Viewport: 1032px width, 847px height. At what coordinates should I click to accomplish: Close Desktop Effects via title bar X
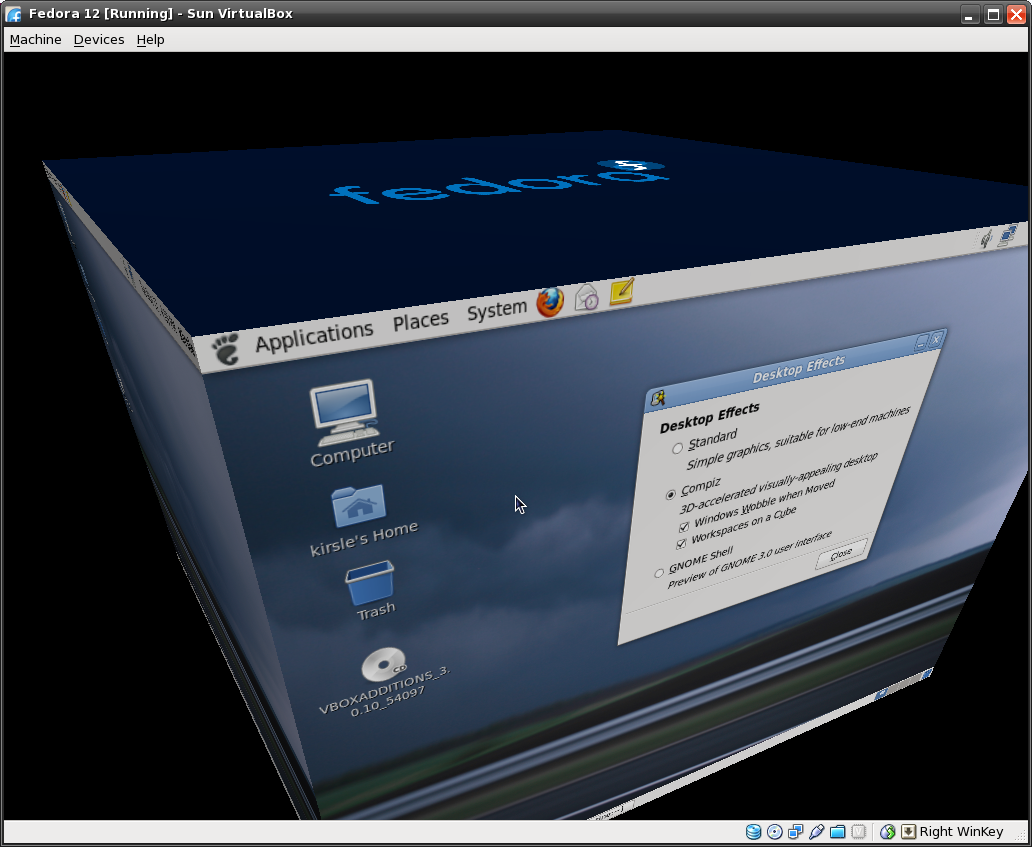click(937, 338)
